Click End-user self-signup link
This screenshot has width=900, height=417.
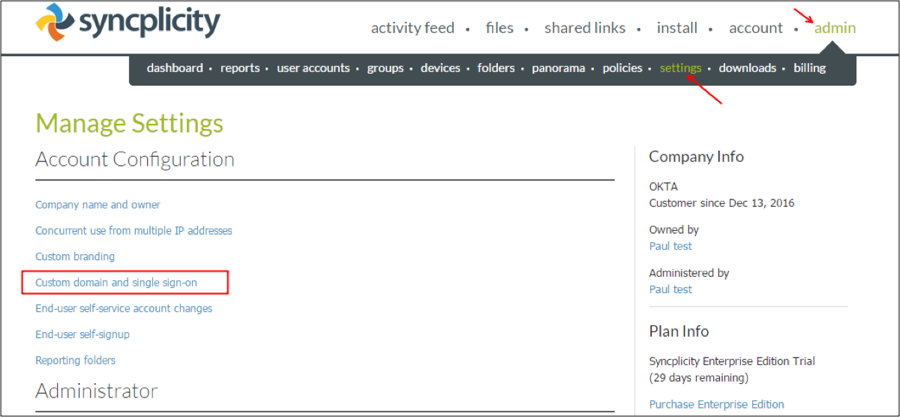(x=83, y=334)
